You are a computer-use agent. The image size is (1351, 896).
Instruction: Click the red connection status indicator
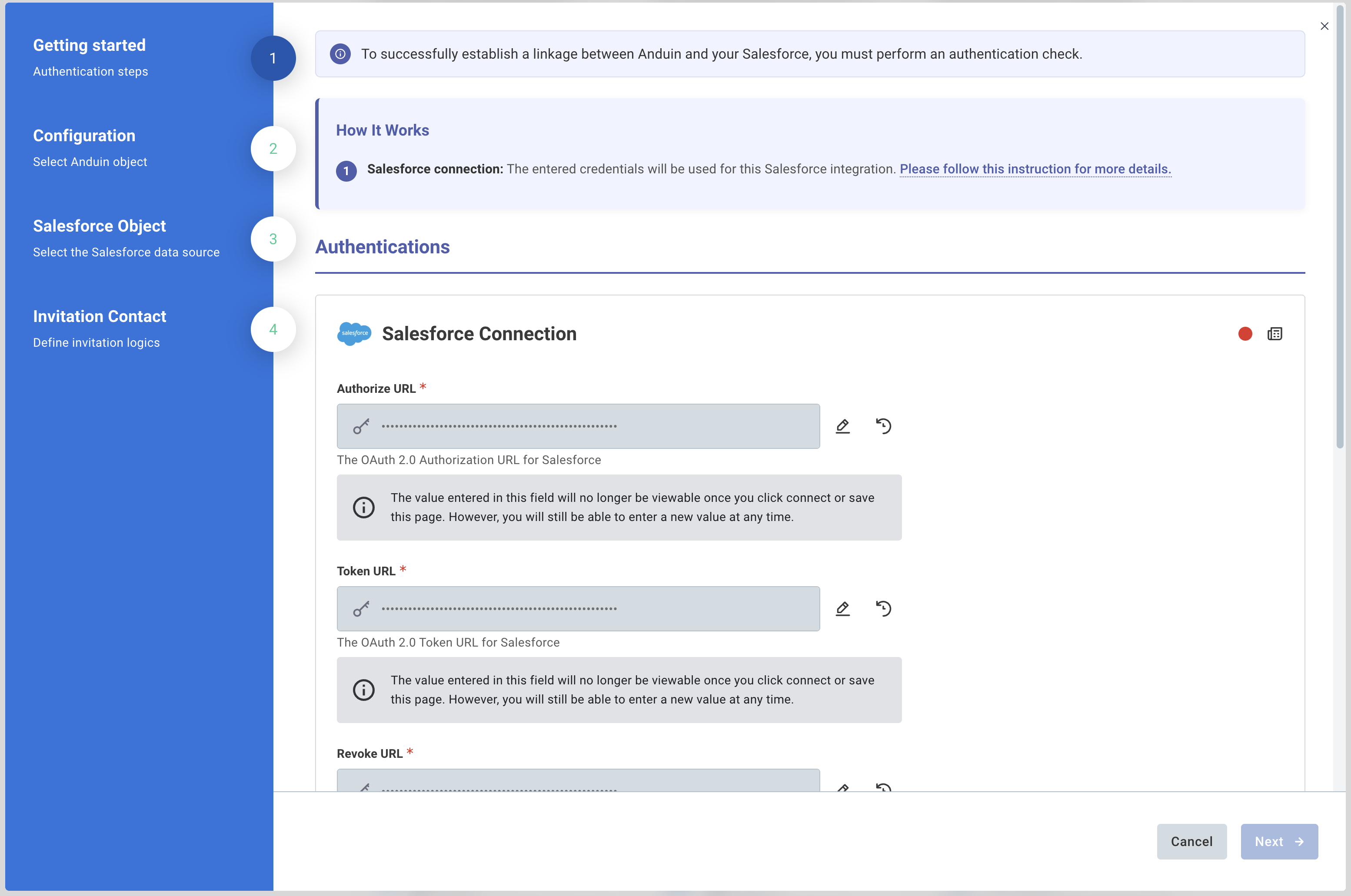click(x=1245, y=334)
